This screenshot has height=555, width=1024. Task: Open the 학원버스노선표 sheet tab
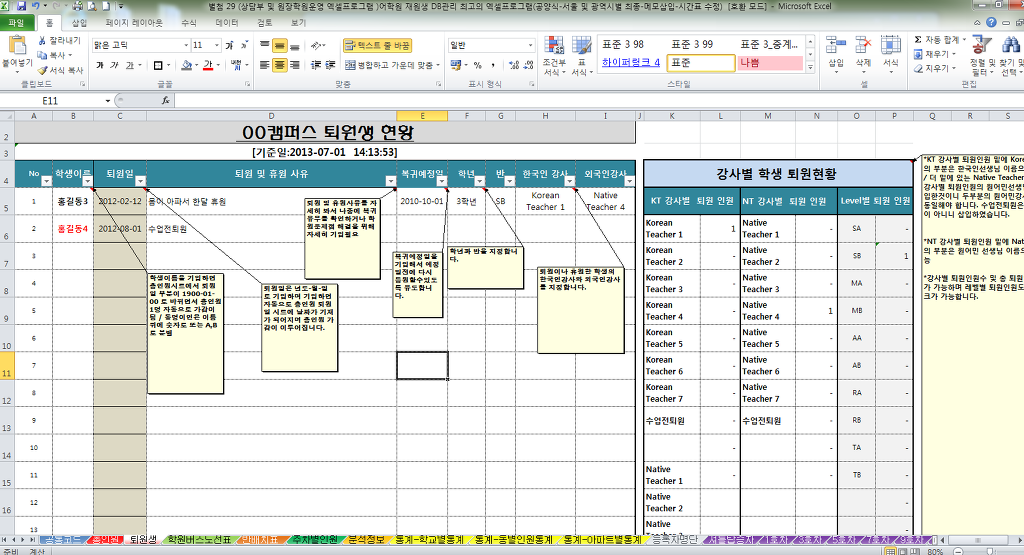[x=200, y=539]
